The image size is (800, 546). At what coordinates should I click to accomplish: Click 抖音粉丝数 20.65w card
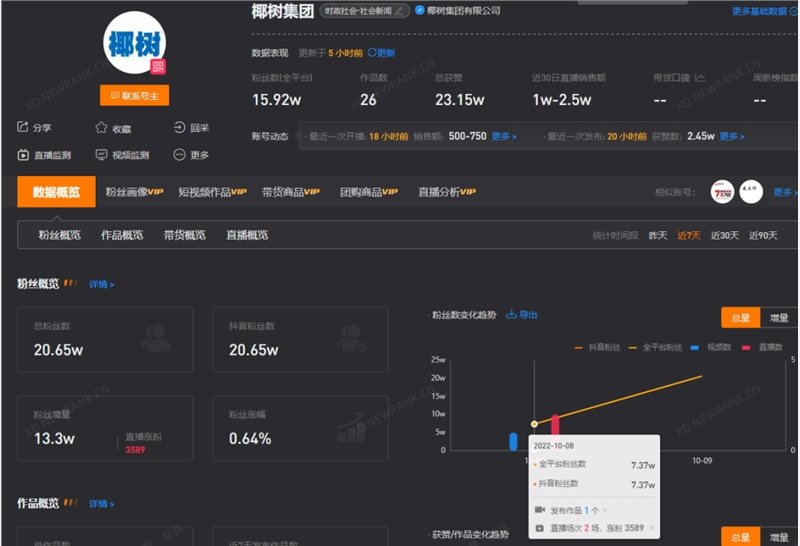tap(301, 339)
